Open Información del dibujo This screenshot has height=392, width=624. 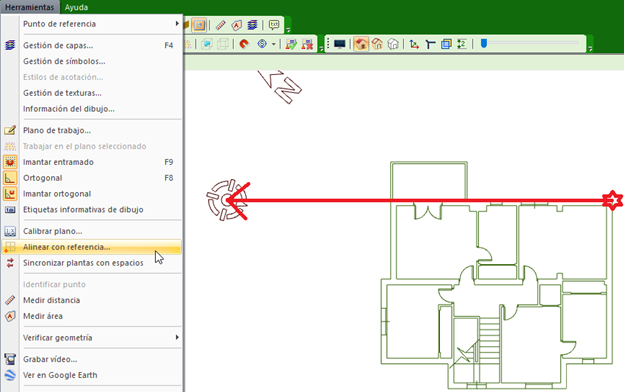(x=92, y=109)
